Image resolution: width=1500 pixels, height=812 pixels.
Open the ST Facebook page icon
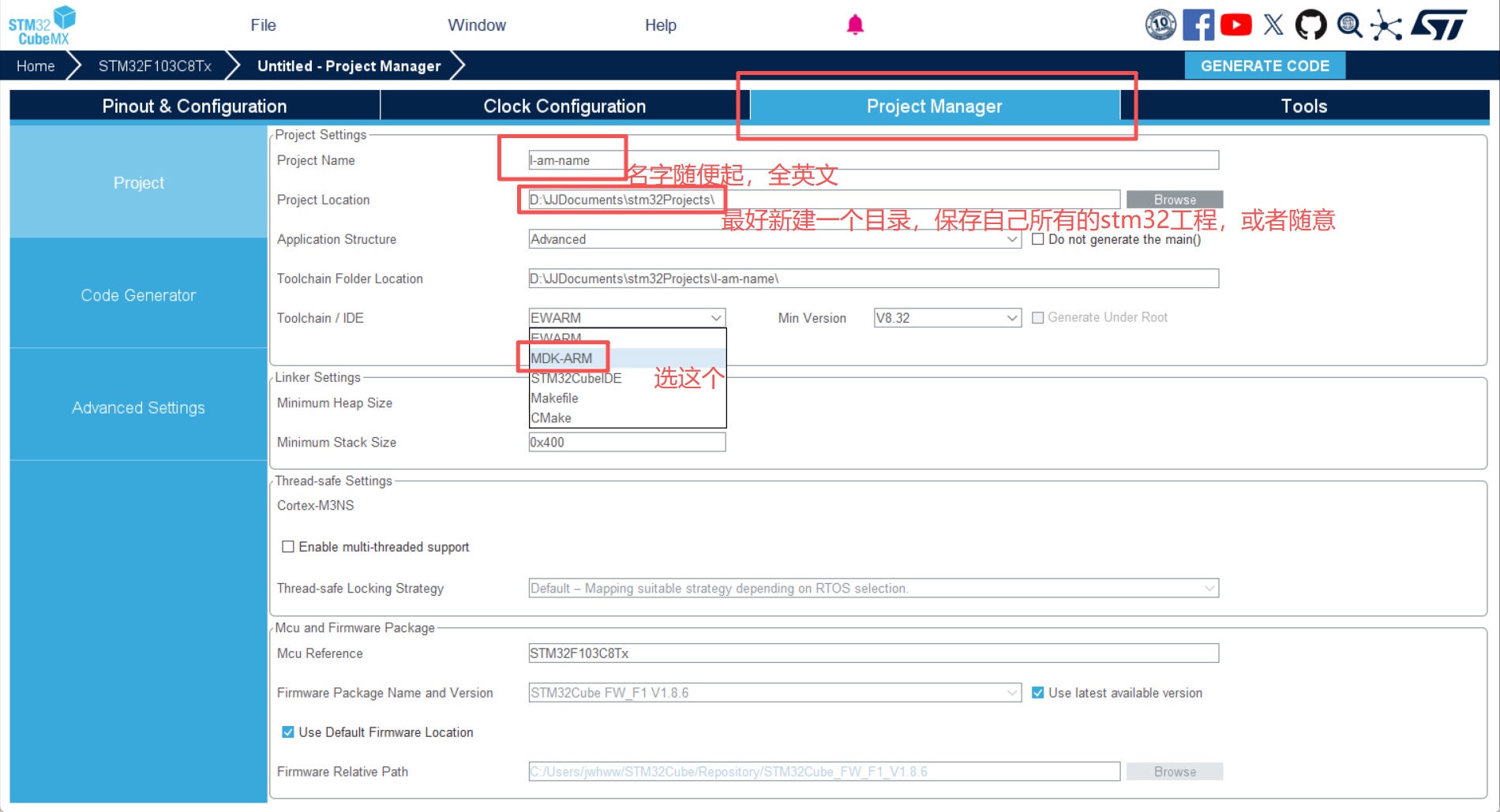1198,25
